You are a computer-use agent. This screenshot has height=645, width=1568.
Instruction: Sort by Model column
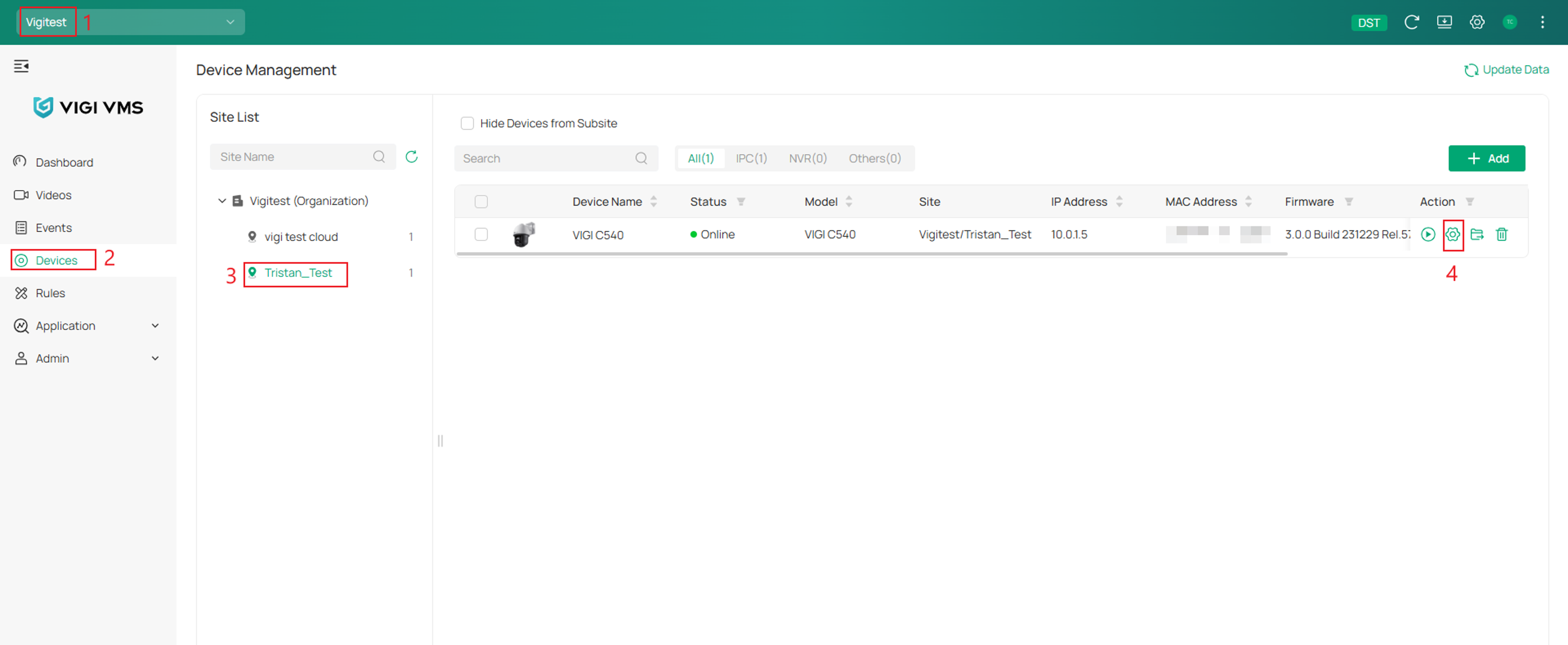[x=849, y=201]
